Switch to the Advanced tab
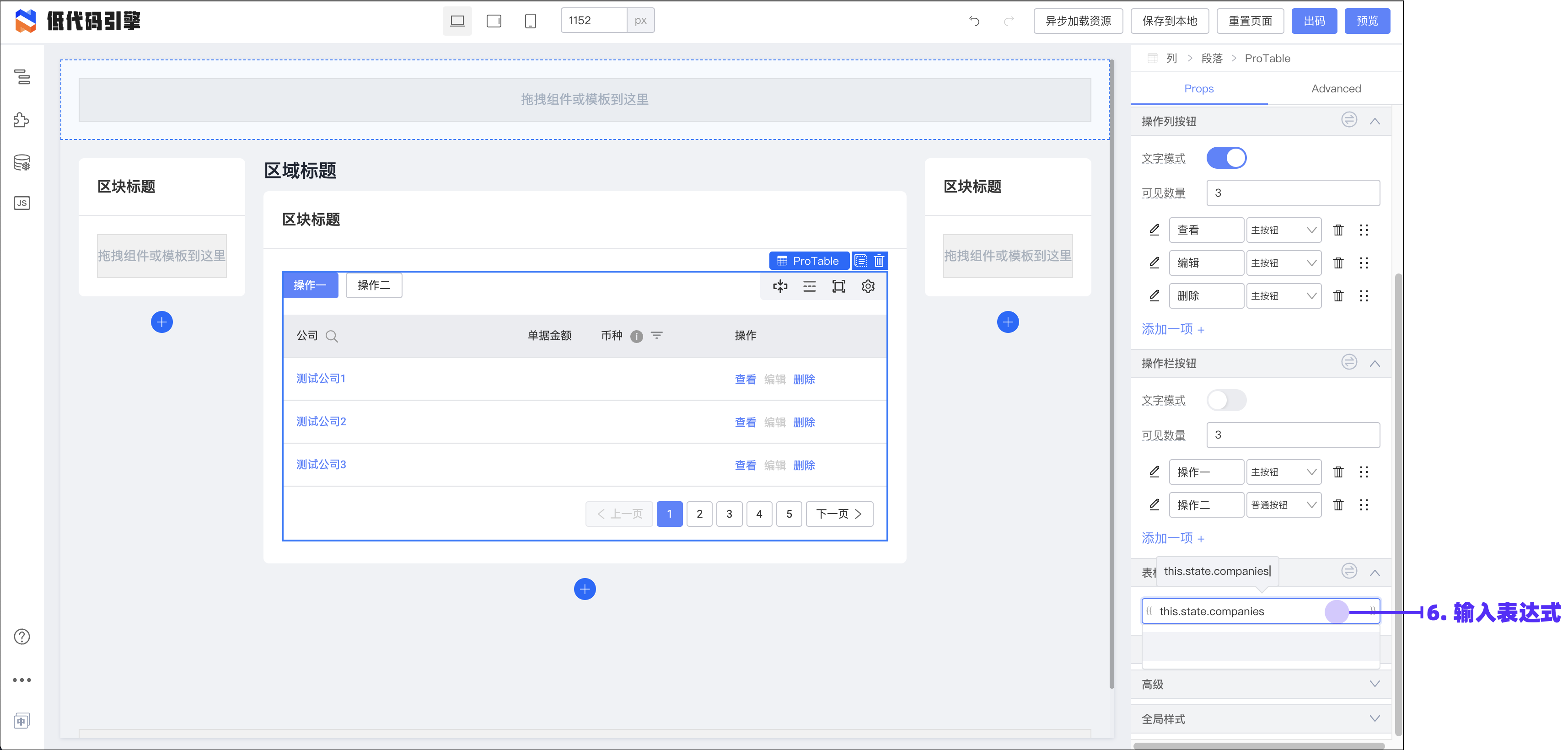 pyautogui.click(x=1336, y=89)
